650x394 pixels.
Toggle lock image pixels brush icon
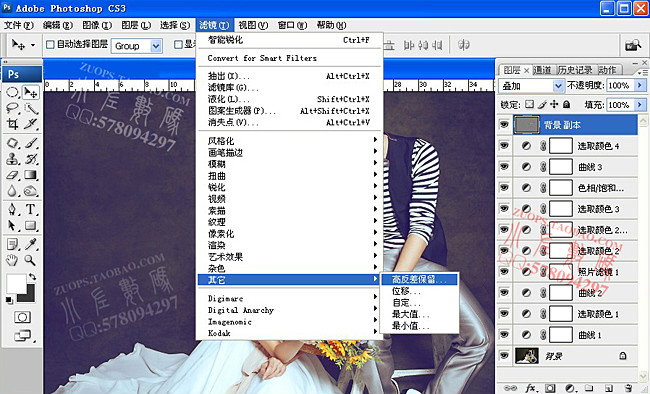coord(542,105)
